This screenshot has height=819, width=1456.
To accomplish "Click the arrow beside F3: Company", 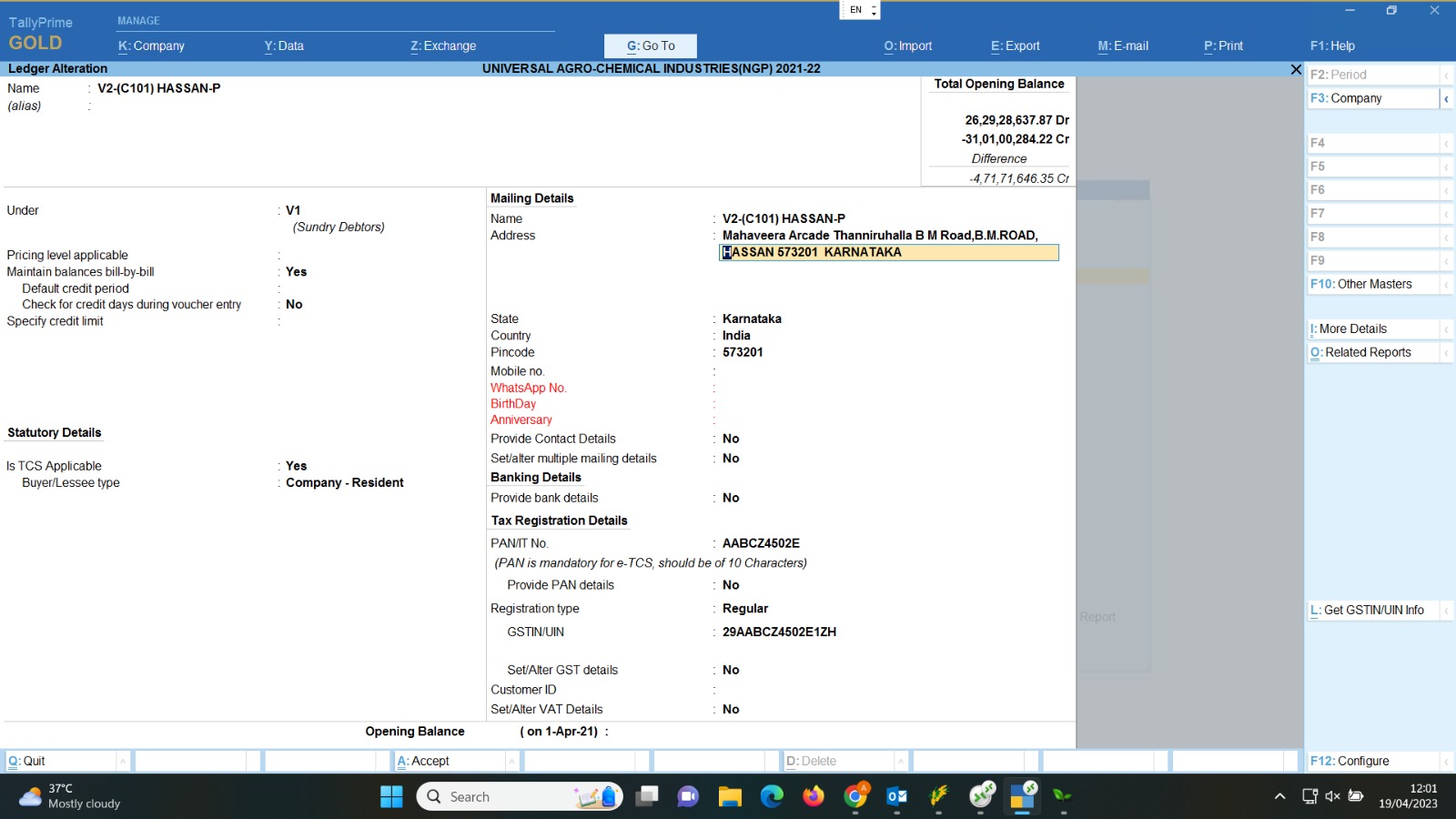I will point(1446,98).
